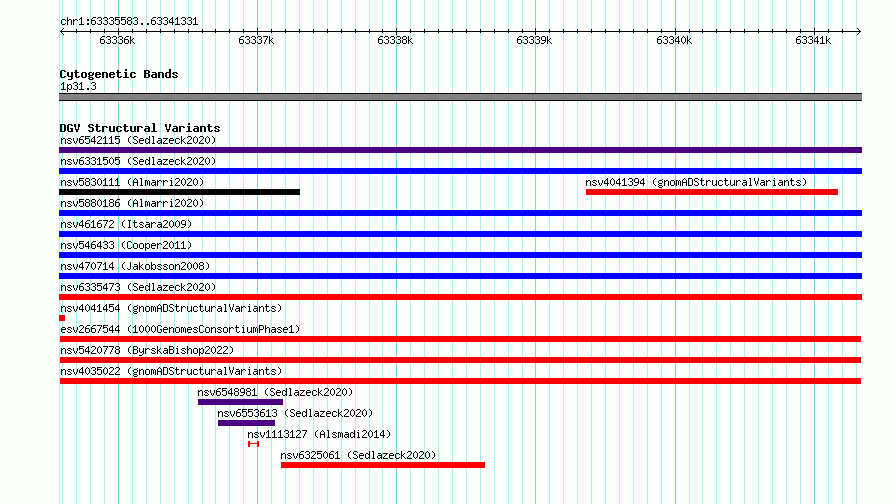Select the purple nsv6553613 variant bar

pyautogui.click(x=246, y=423)
